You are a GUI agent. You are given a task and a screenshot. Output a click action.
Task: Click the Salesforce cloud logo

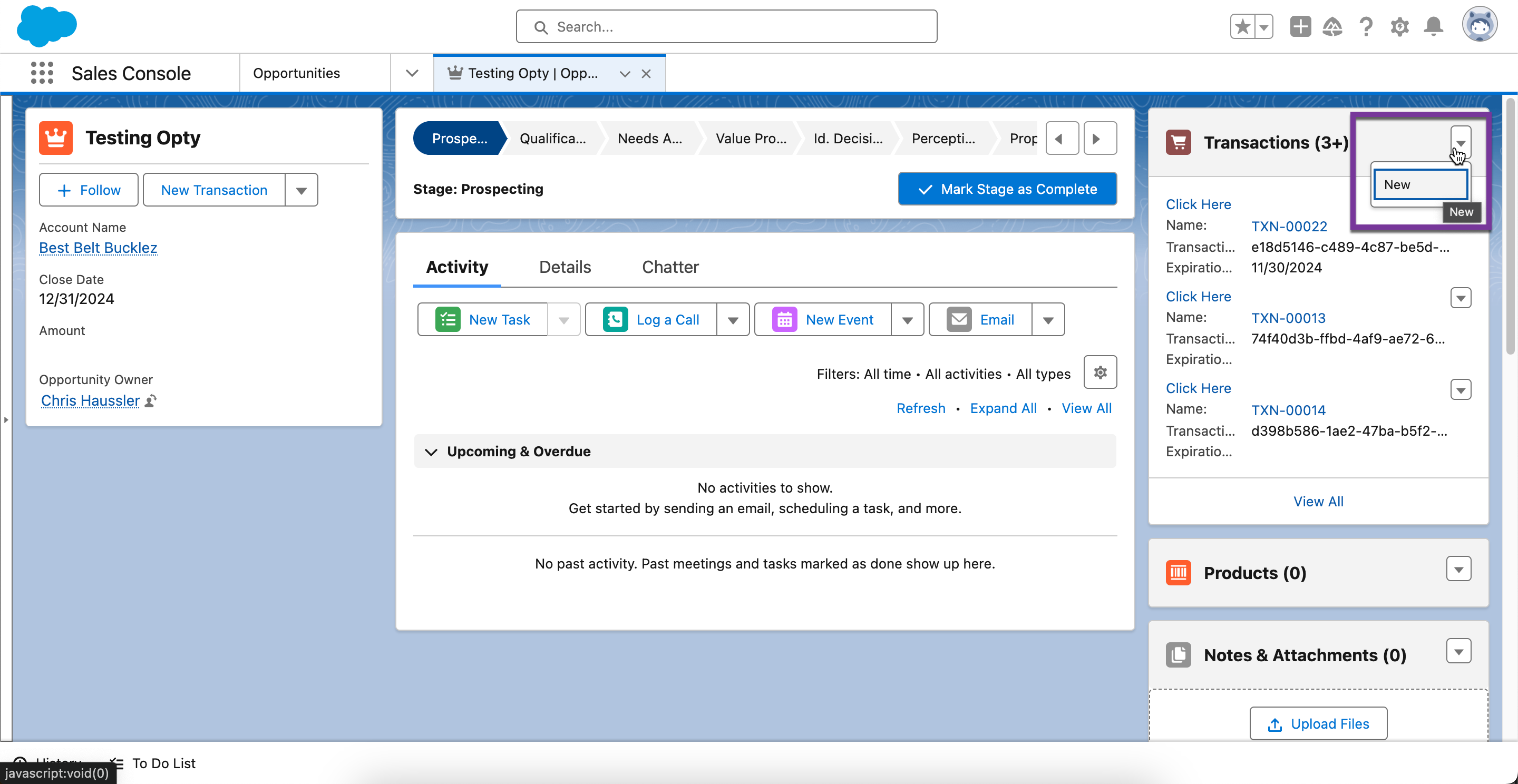pyautogui.click(x=46, y=26)
